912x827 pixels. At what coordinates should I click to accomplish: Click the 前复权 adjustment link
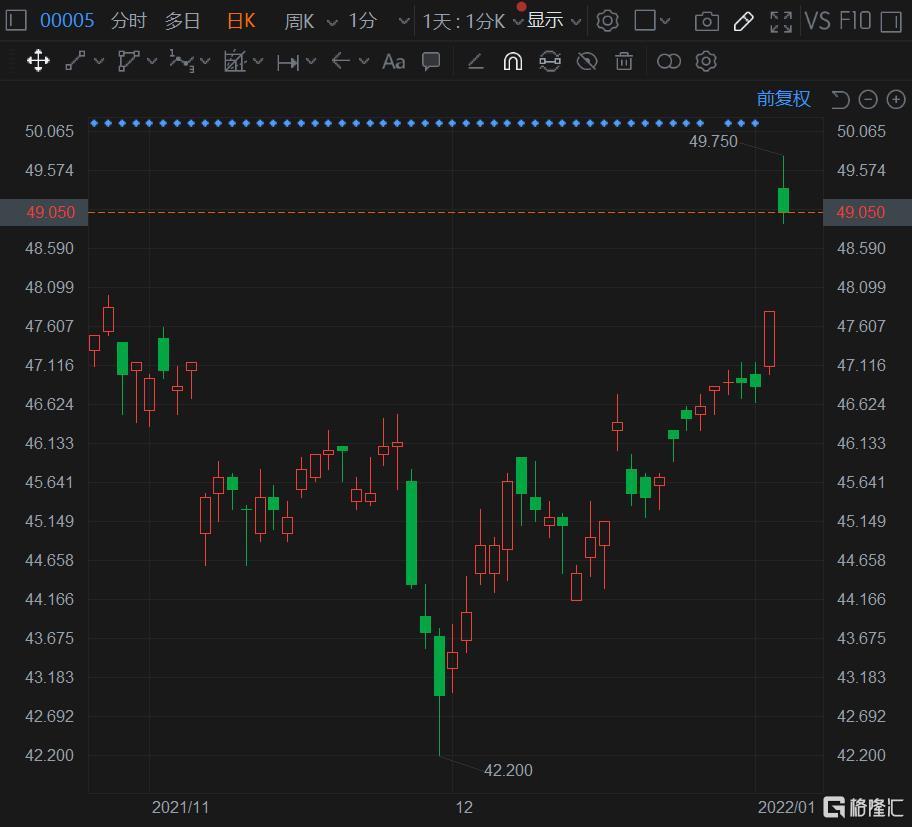tap(783, 98)
